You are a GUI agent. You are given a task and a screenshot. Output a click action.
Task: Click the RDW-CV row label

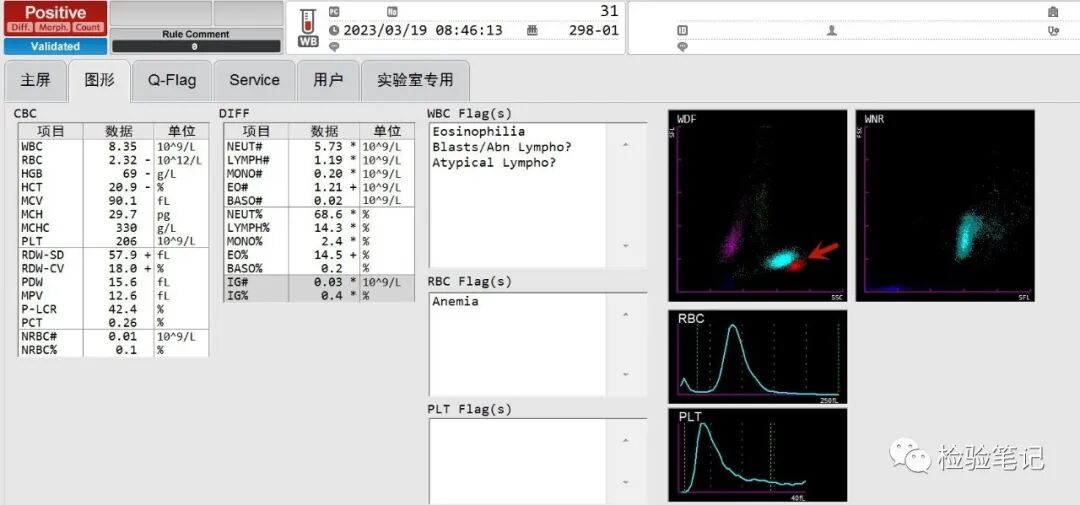[x=42, y=269]
